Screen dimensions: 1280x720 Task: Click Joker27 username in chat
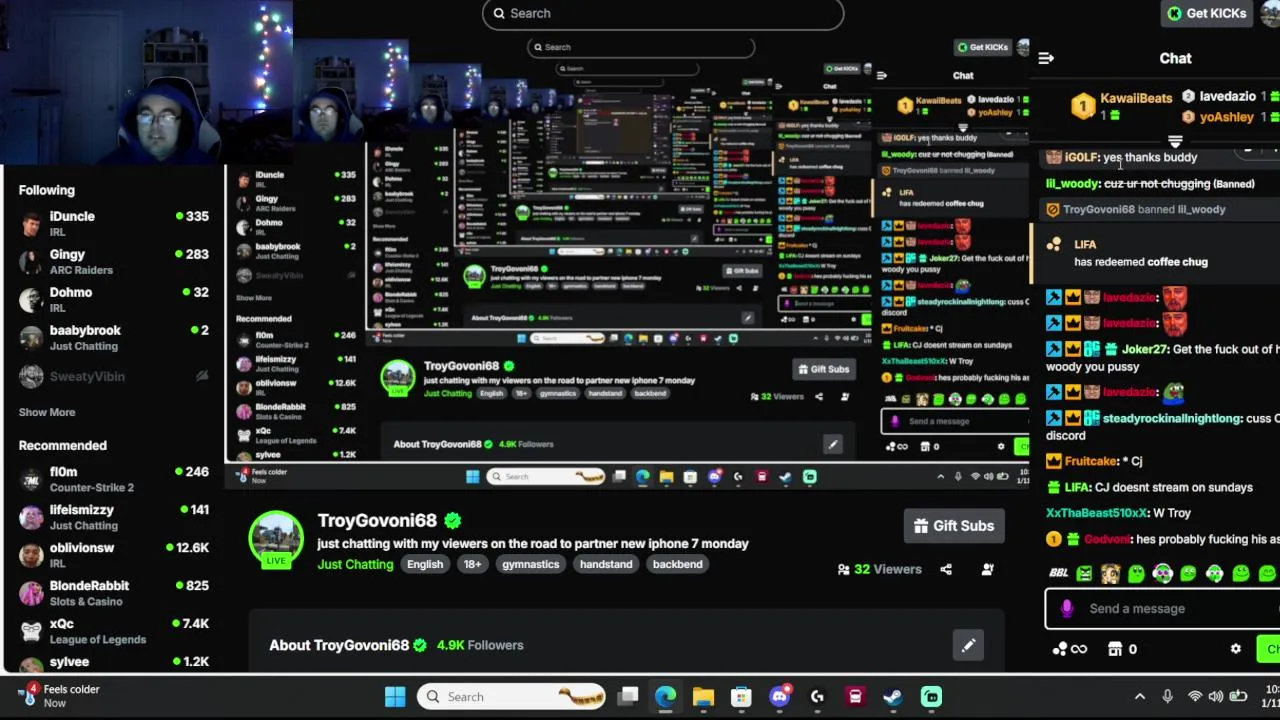(1144, 349)
